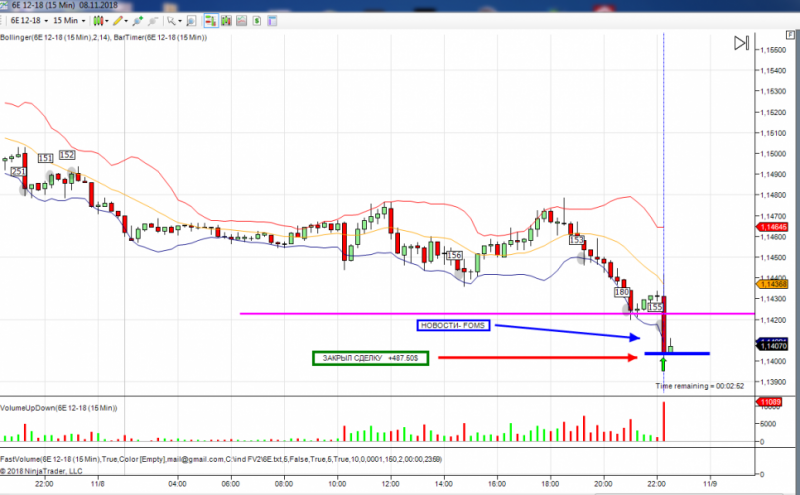Image resolution: width=800 pixels, height=495 pixels.
Task: Click the VolumeUpDown indicator label
Action: 59,408
